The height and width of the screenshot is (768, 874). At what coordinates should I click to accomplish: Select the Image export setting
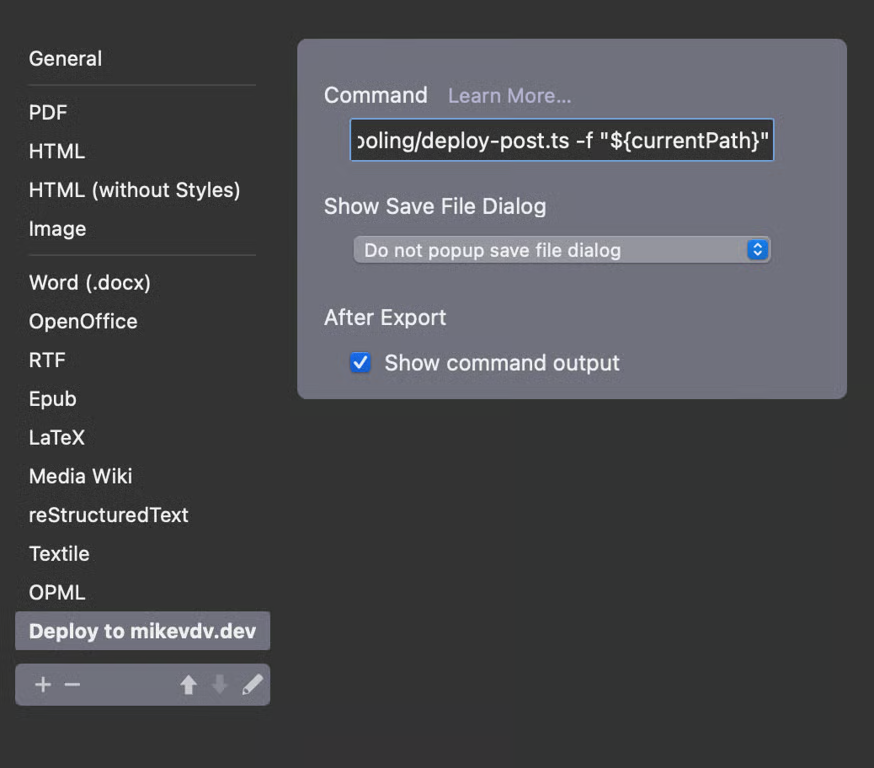point(57,229)
